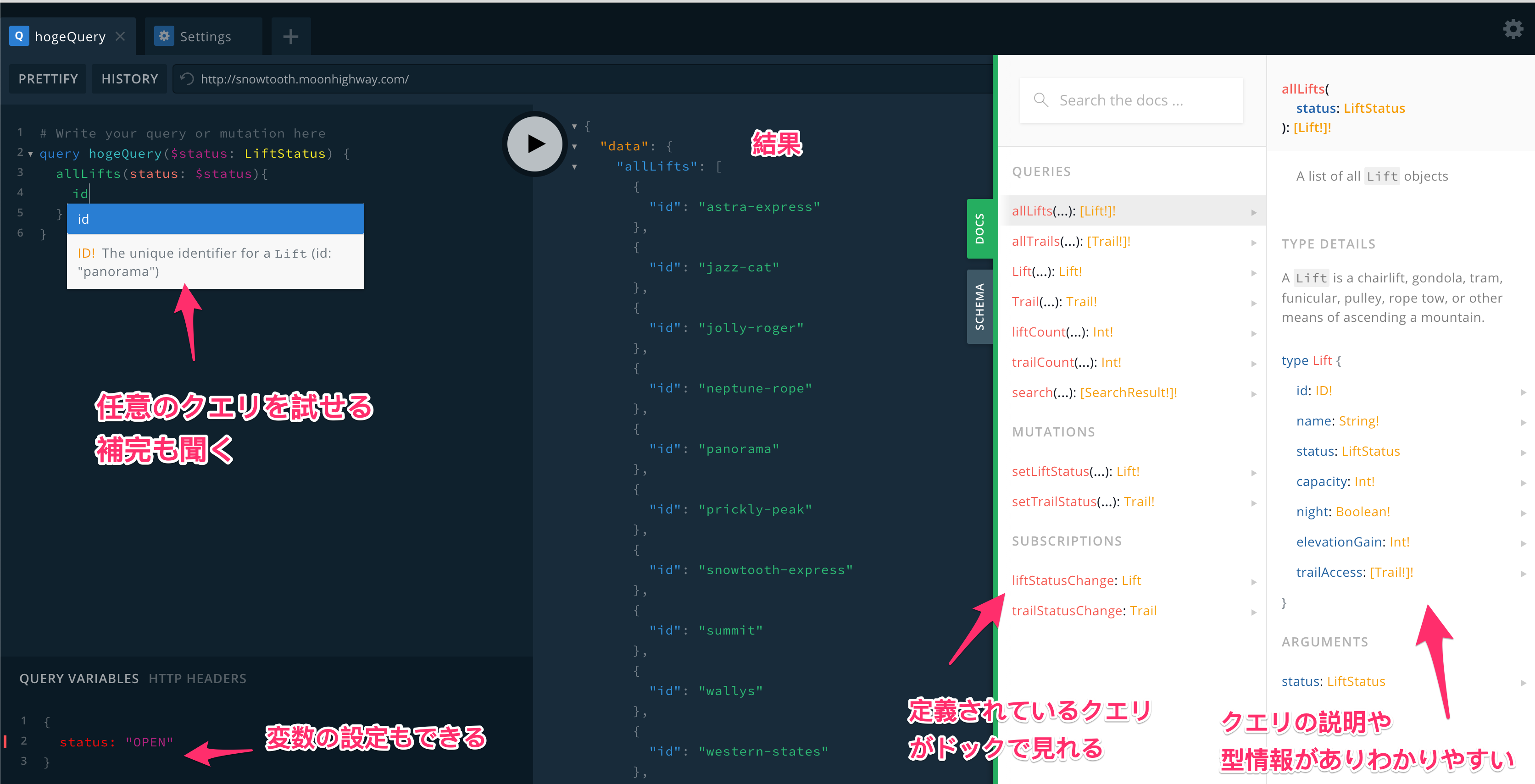The height and width of the screenshot is (784, 1535).
Task: Open the SCHEMA side panel
Action: tap(980, 306)
